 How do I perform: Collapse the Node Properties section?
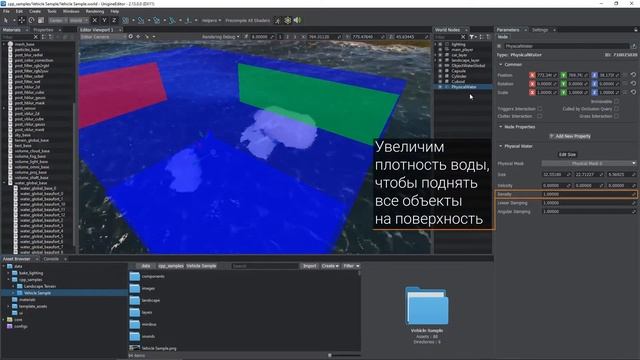pyautogui.click(x=501, y=127)
